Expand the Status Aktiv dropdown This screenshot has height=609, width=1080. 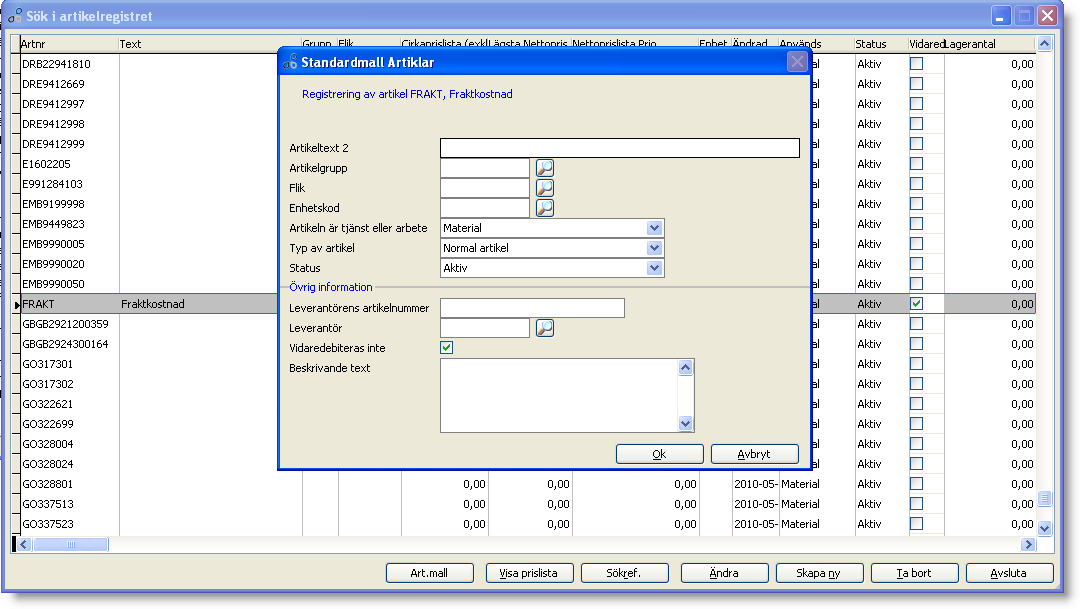[654, 268]
